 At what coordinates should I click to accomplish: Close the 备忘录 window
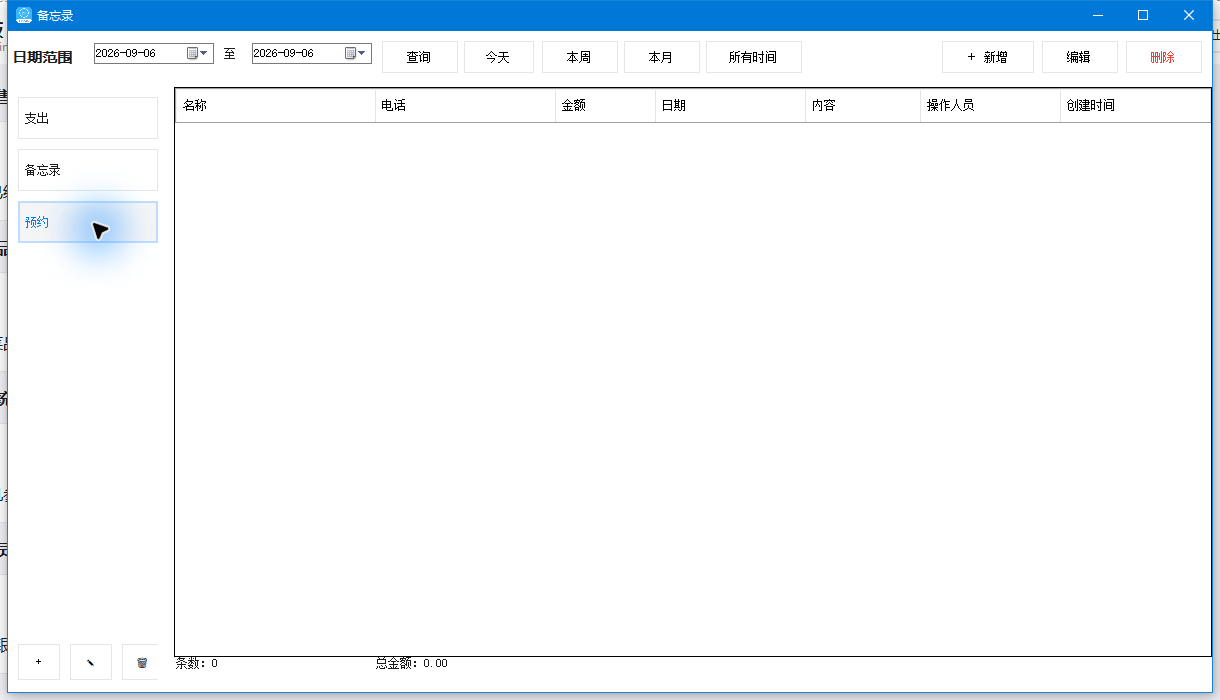click(x=1189, y=15)
